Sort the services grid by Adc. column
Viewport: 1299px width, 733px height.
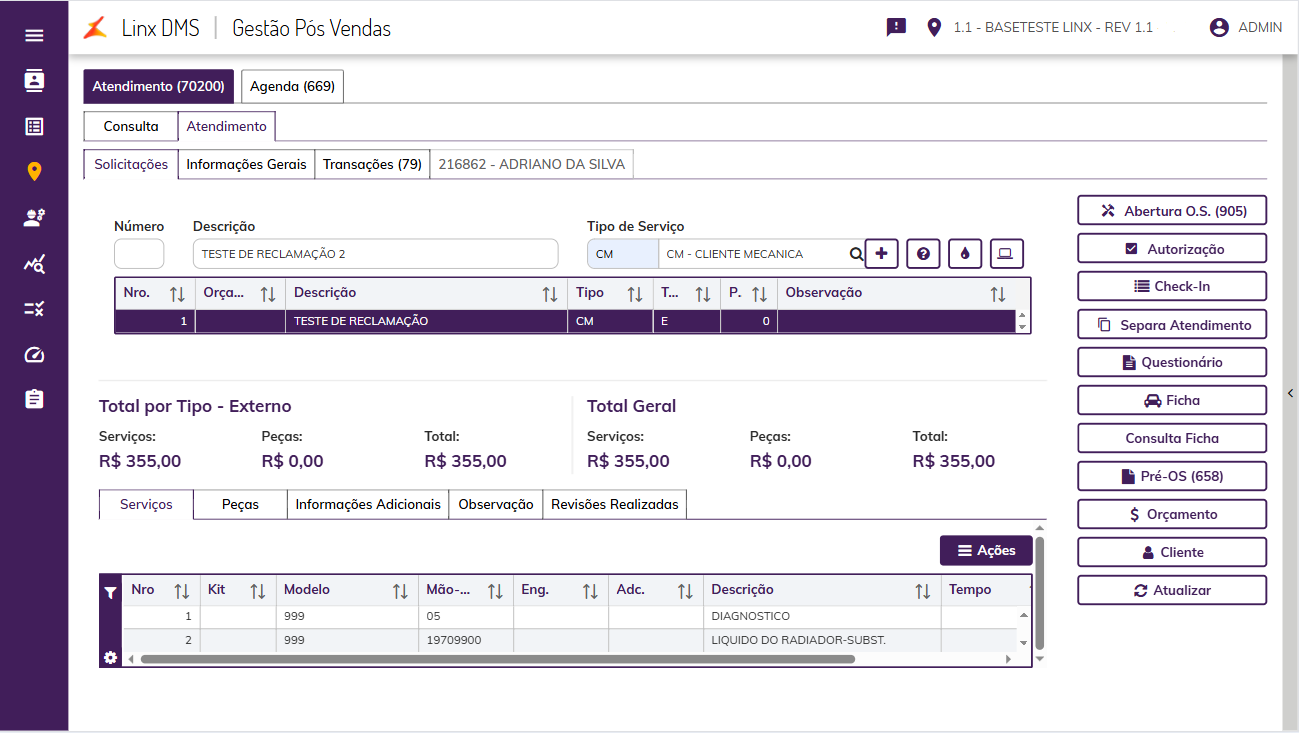685,591
